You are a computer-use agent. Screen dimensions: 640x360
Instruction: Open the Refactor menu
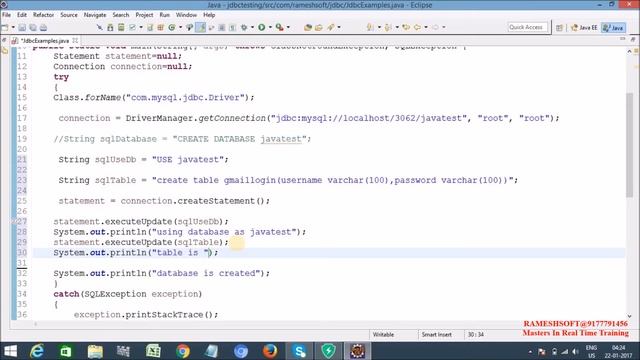(43, 15)
